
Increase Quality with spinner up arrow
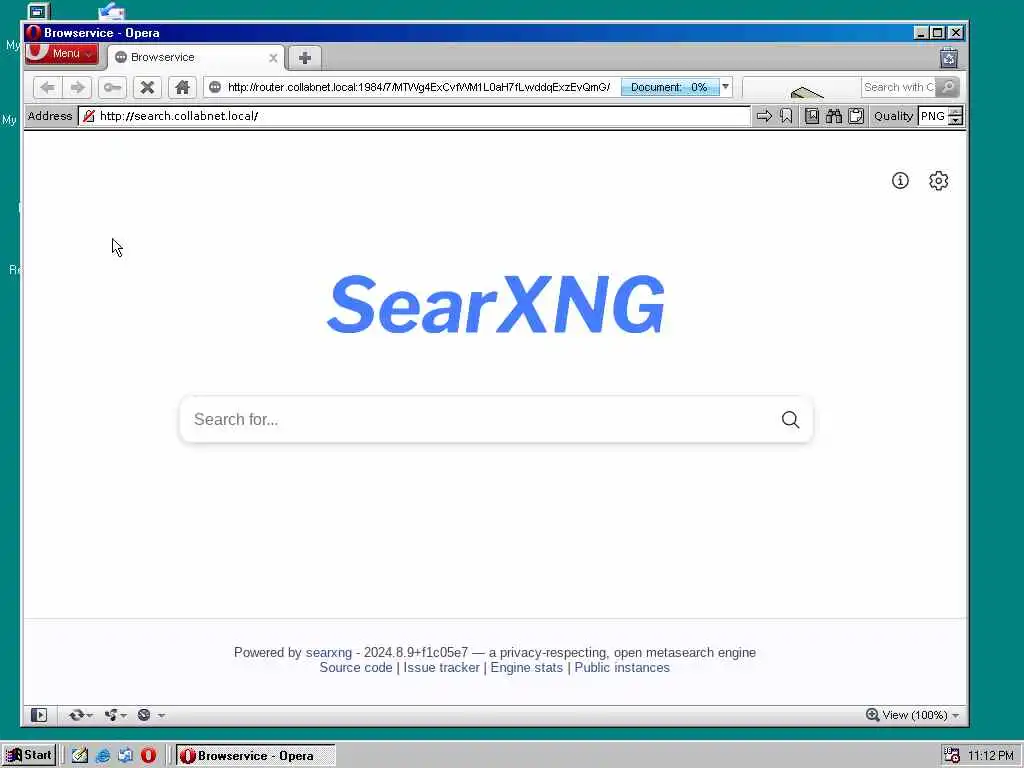[x=956, y=112]
